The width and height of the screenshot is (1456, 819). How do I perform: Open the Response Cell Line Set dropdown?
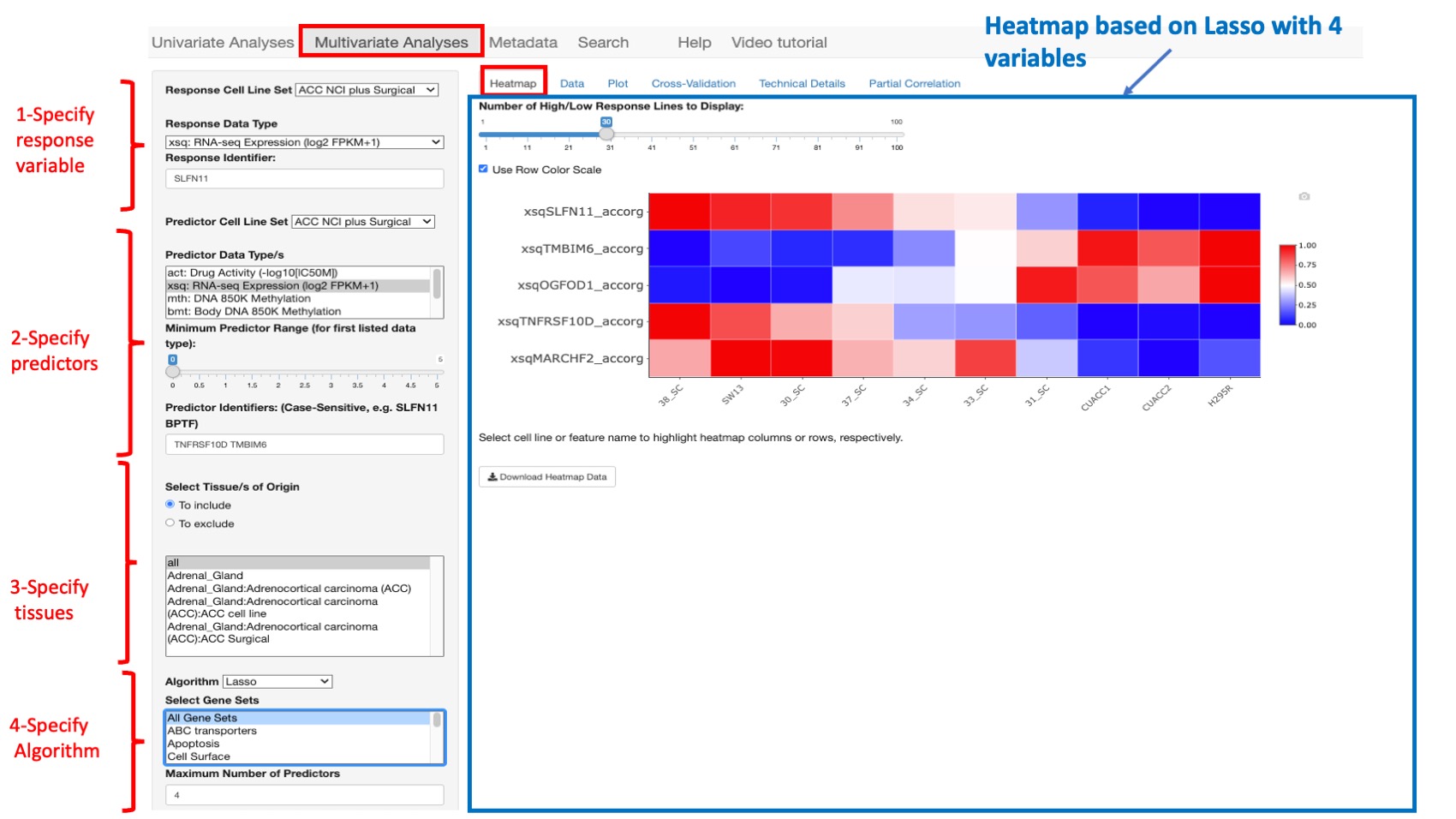367,89
